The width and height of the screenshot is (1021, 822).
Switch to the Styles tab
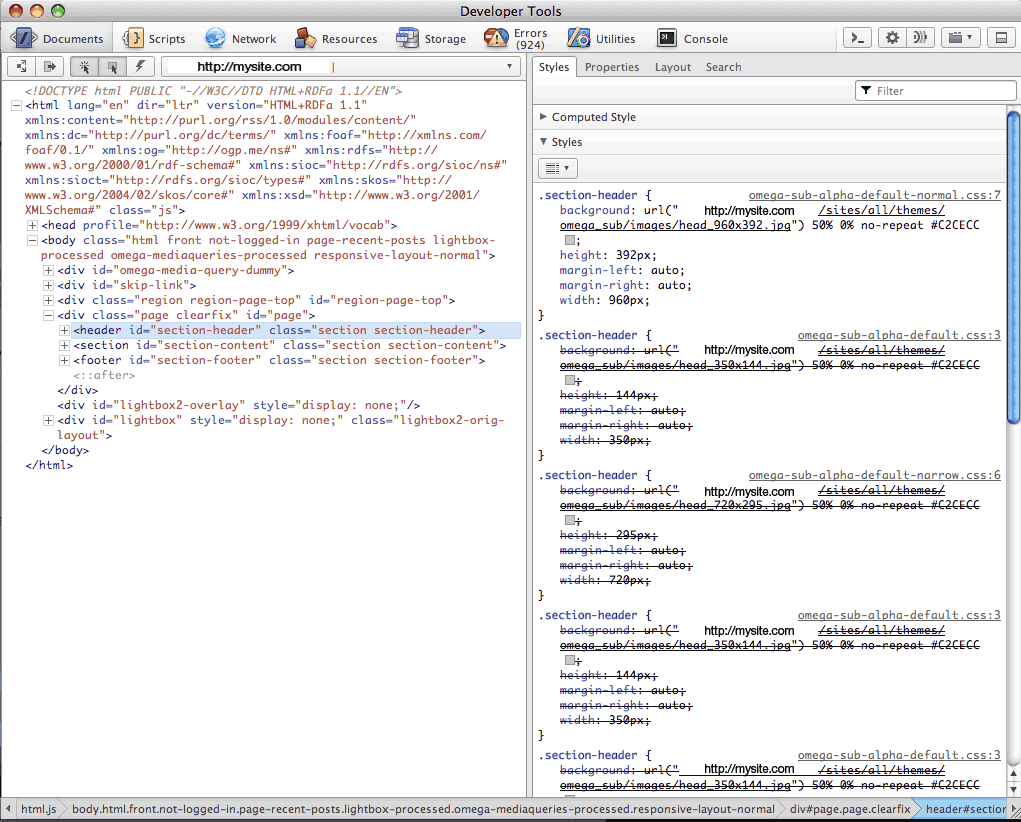pos(554,67)
